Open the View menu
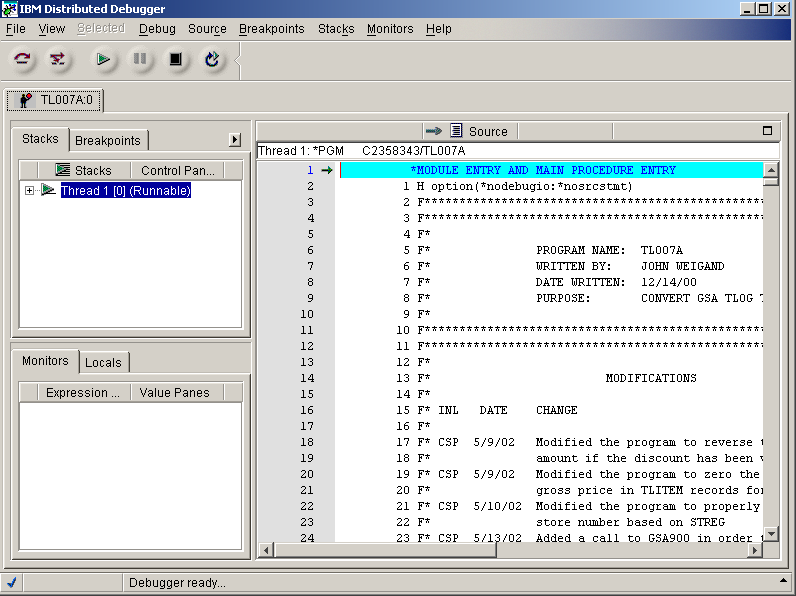This screenshot has width=796, height=596. (x=52, y=29)
